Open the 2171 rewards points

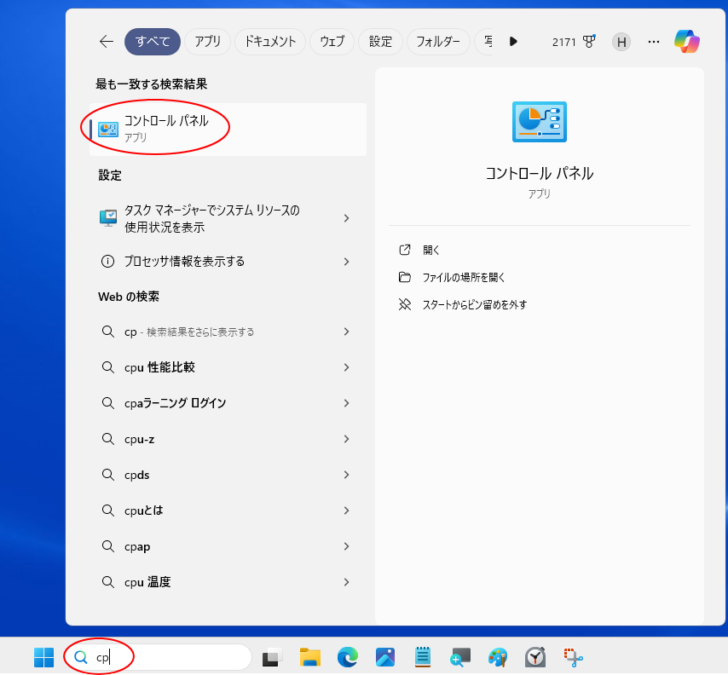point(564,42)
